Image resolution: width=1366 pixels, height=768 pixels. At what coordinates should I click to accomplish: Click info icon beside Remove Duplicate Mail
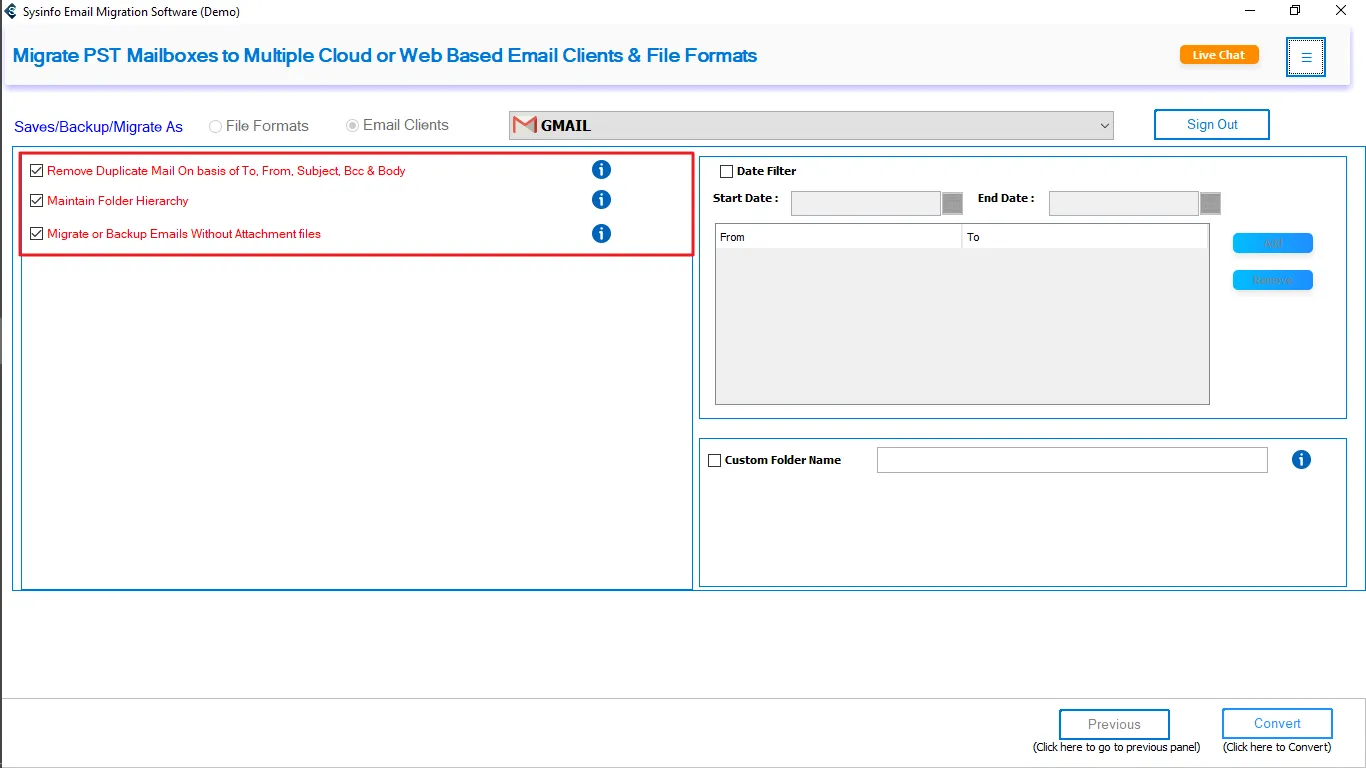pos(601,170)
